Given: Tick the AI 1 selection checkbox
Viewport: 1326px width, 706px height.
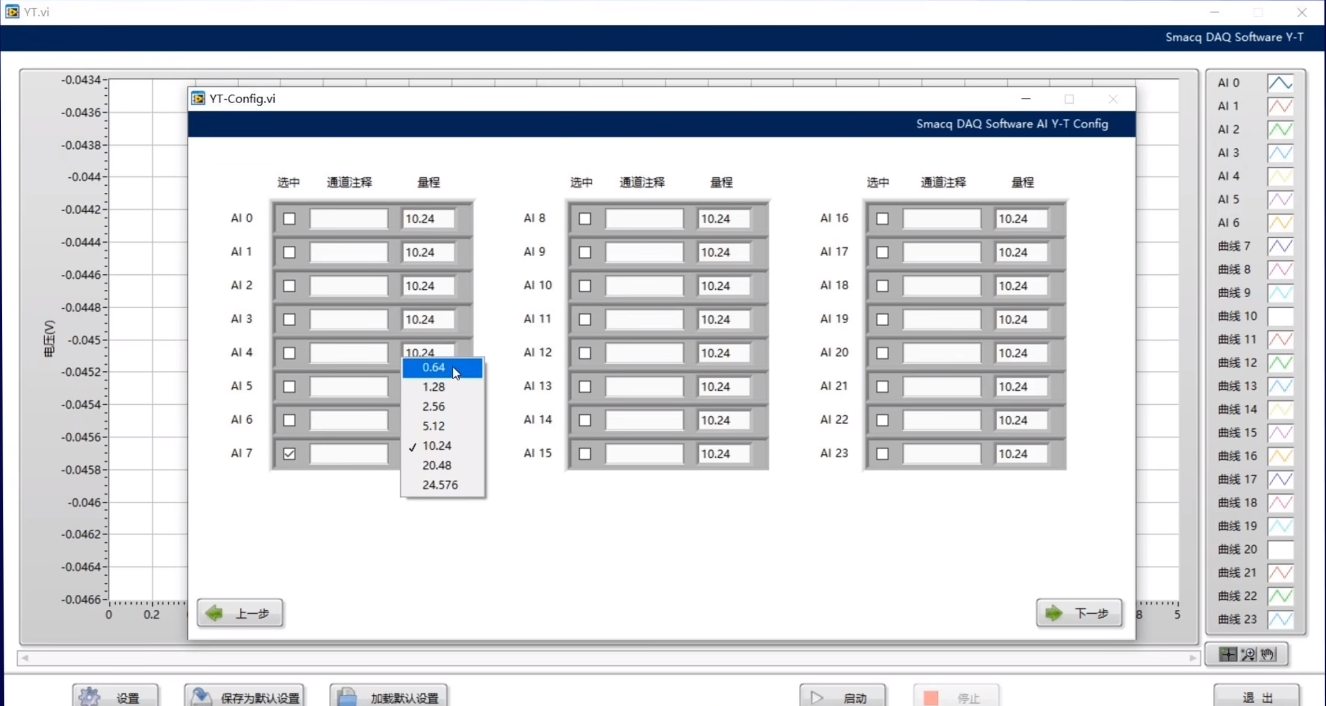Looking at the screenshot, I should point(289,253).
